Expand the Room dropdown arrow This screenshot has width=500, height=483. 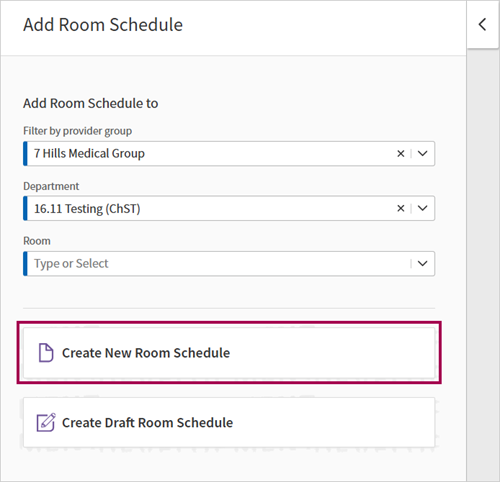(x=423, y=264)
